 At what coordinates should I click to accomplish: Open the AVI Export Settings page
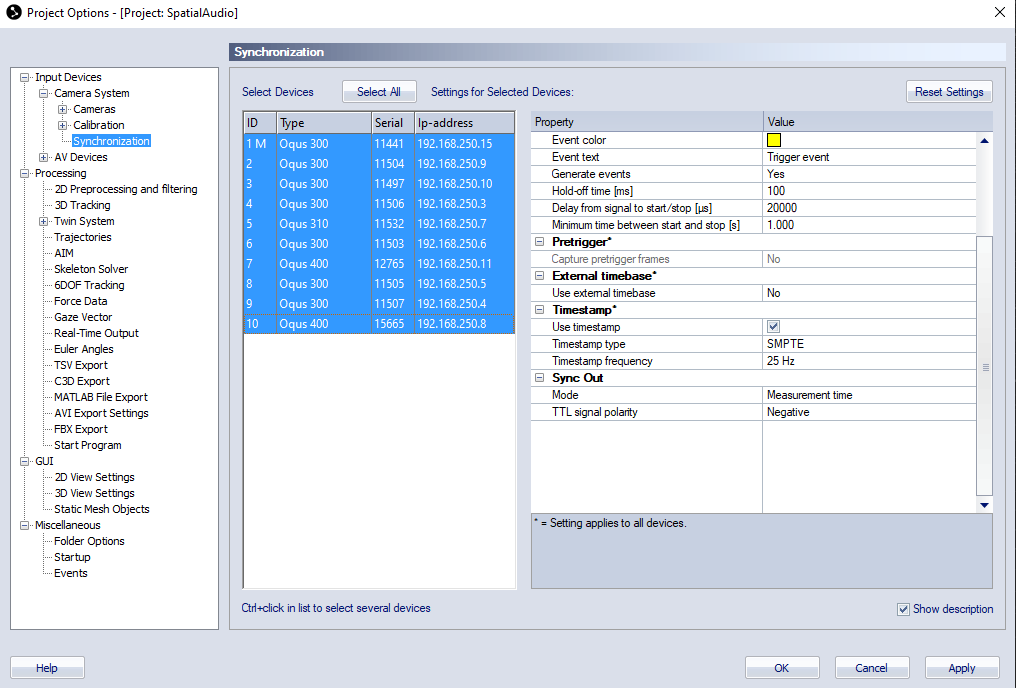coord(101,413)
